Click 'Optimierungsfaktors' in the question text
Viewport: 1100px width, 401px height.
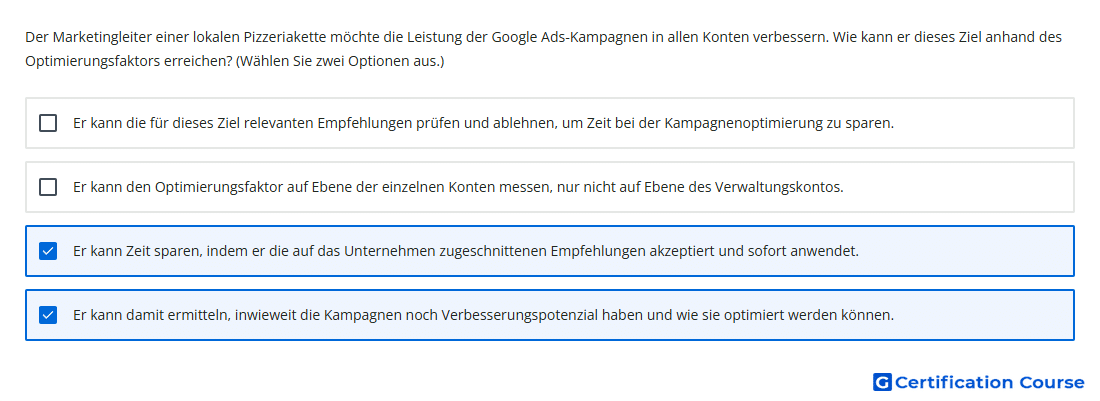coord(89,62)
